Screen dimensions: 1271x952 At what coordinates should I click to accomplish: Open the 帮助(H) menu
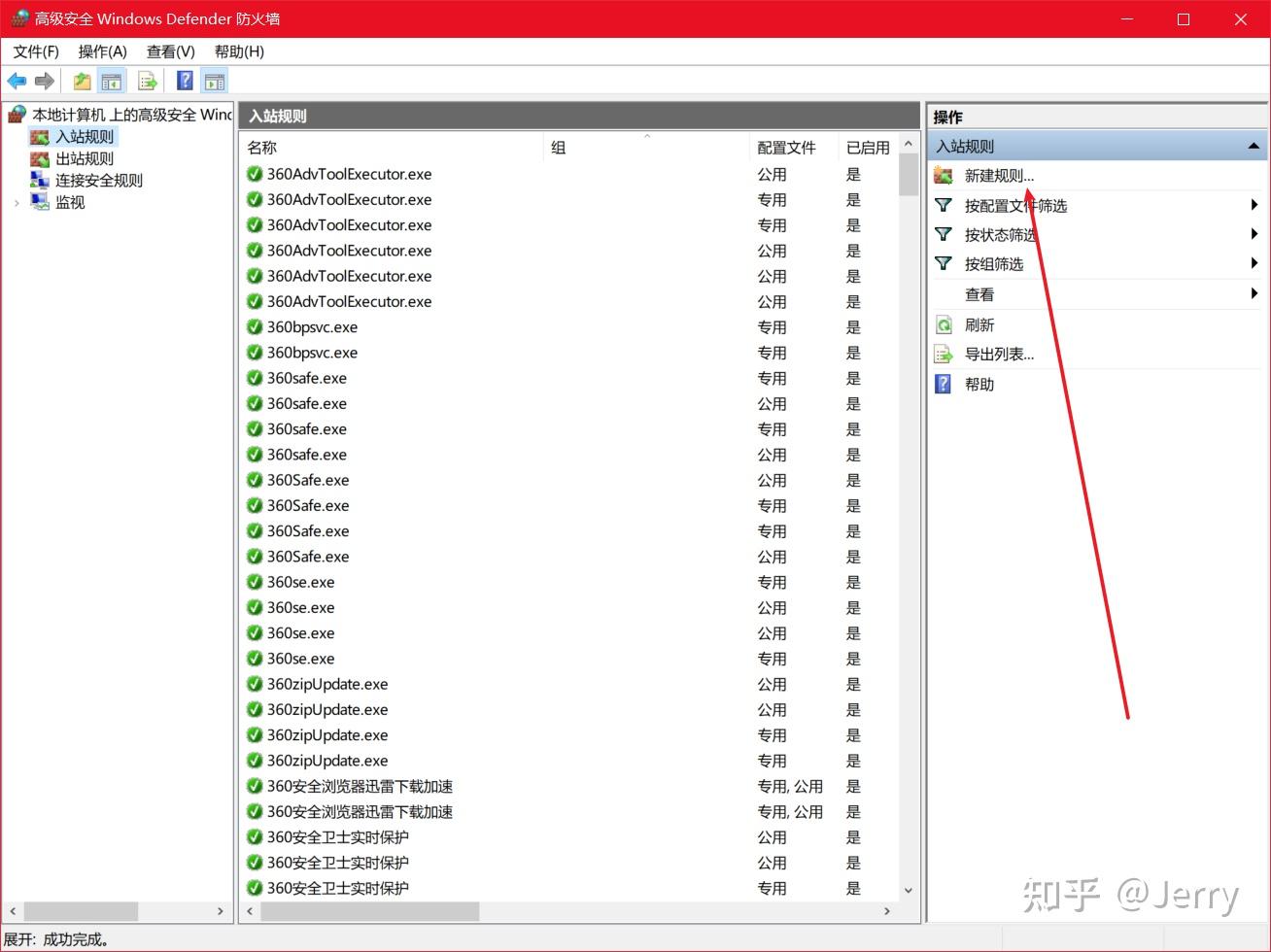pos(239,51)
